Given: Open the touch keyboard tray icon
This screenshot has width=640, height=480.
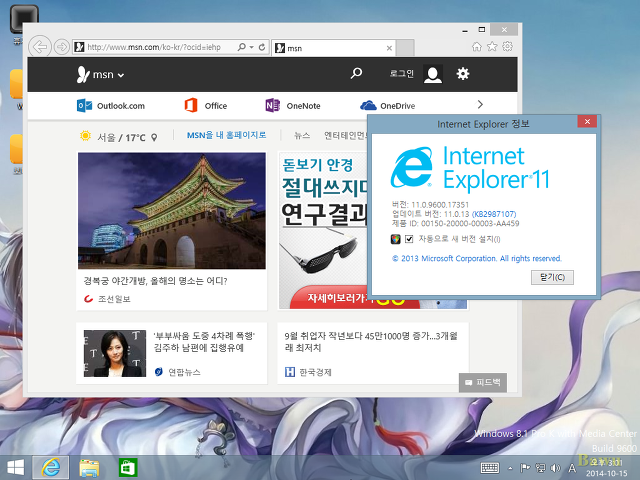Looking at the screenshot, I should click(x=490, y=468).
